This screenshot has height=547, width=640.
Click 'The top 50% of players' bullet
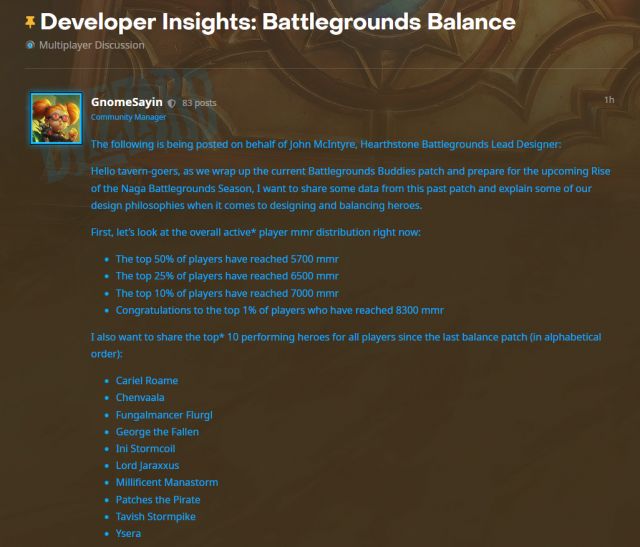pos(227,259)
